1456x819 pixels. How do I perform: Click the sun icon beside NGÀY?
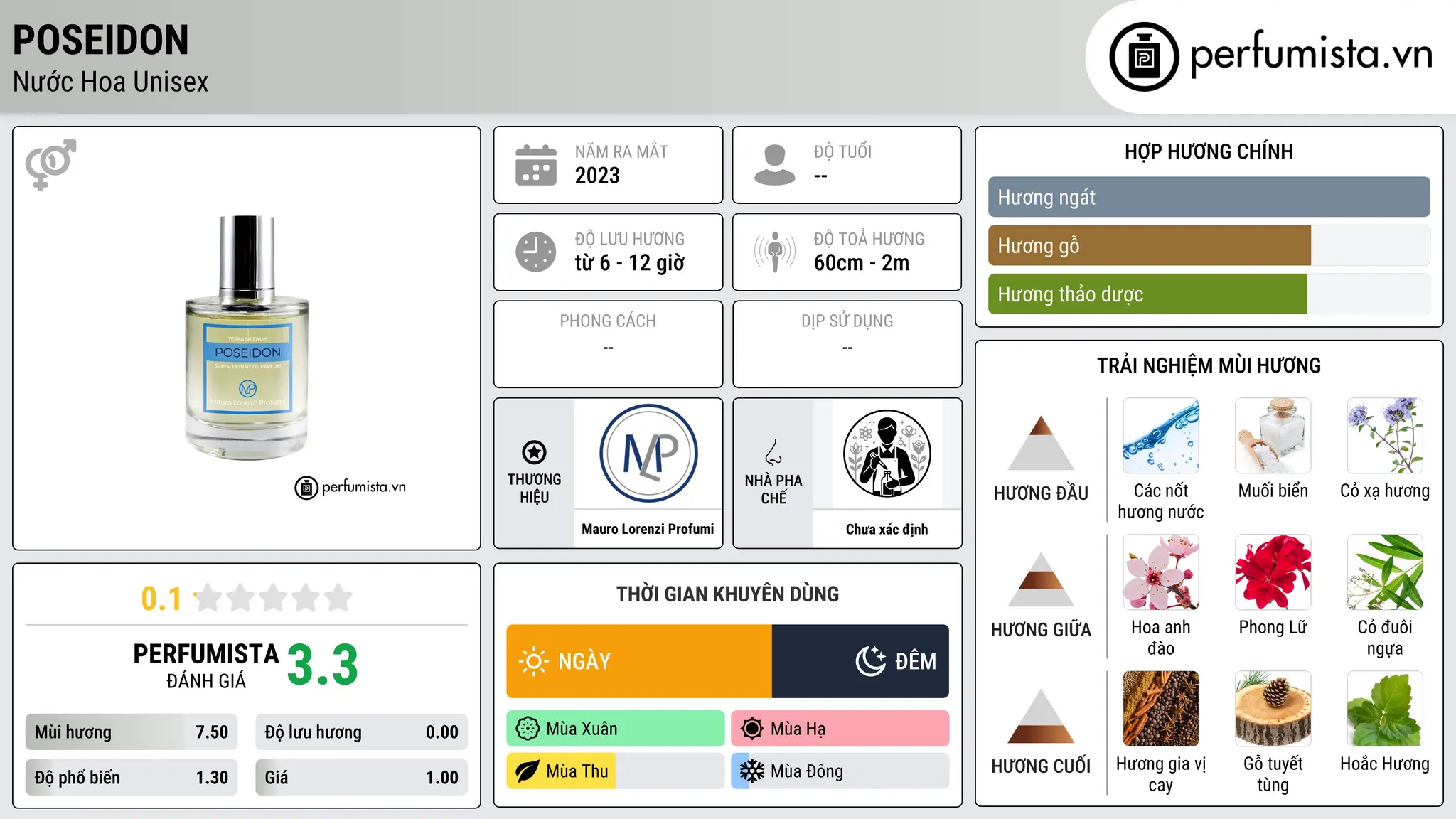[x=533, y=661]
